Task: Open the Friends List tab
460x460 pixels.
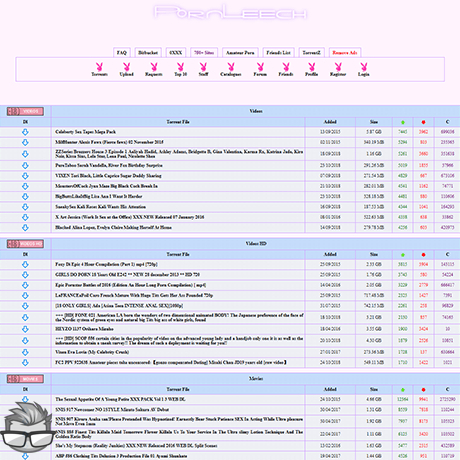Action: click(x=278, y=53)
